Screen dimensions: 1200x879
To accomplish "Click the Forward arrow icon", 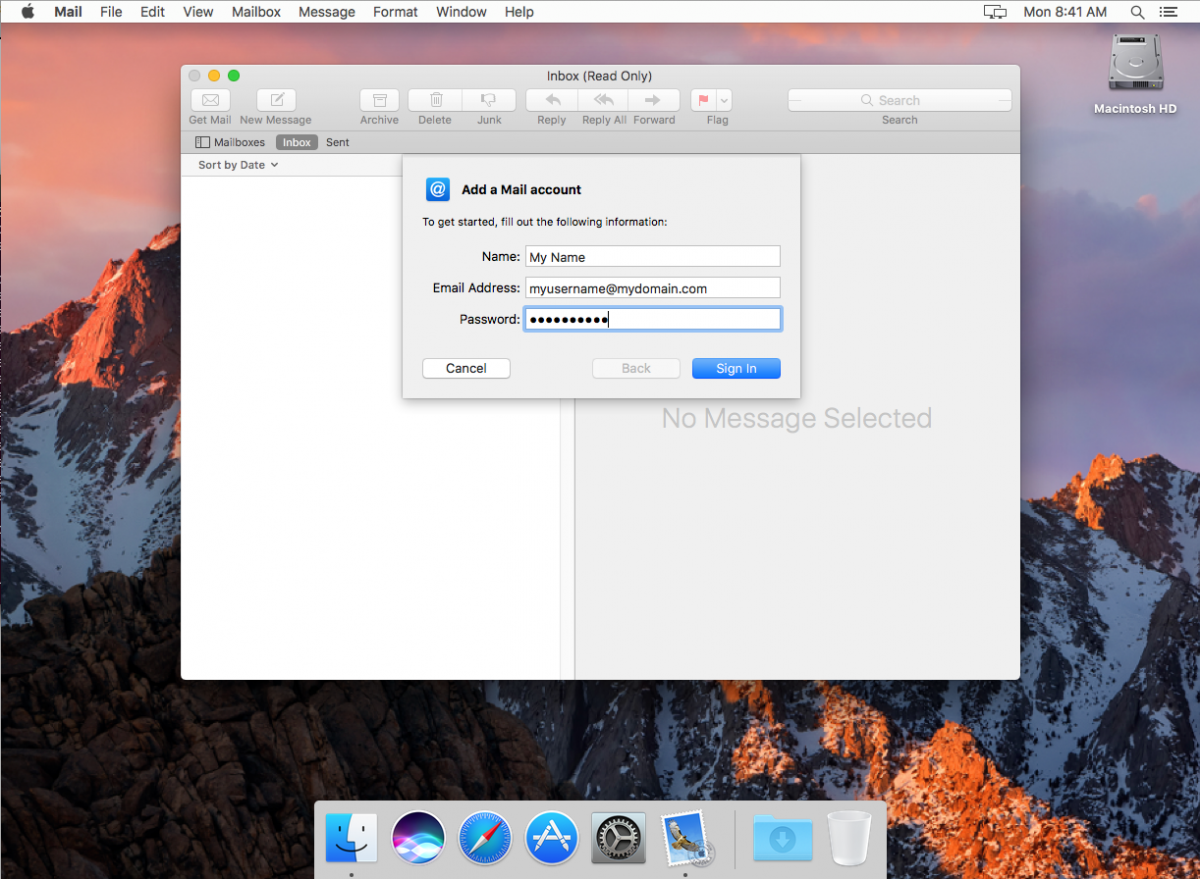I will click(x=654, y=100).
